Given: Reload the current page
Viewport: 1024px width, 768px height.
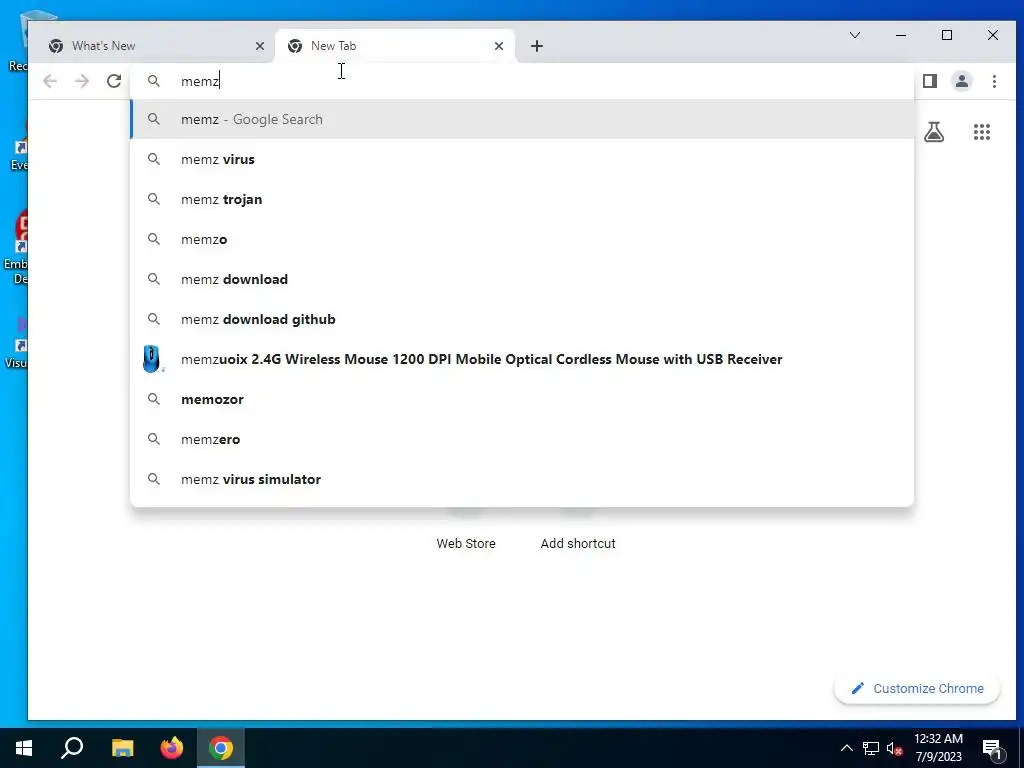Looking at the screenshot, I should [114, 81].
